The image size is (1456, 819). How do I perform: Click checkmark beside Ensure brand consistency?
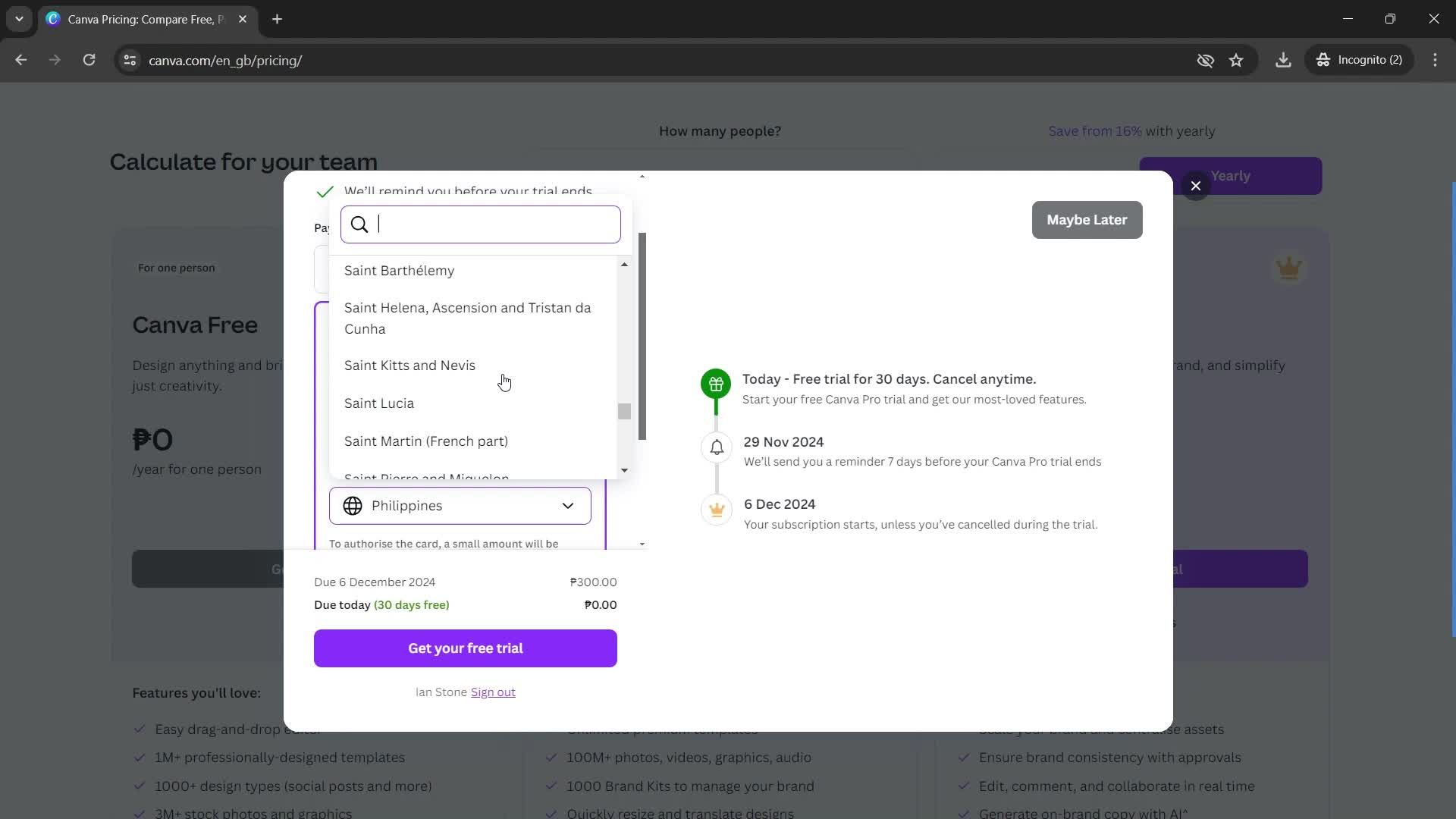pyautogui.click(x=963, y=758)
